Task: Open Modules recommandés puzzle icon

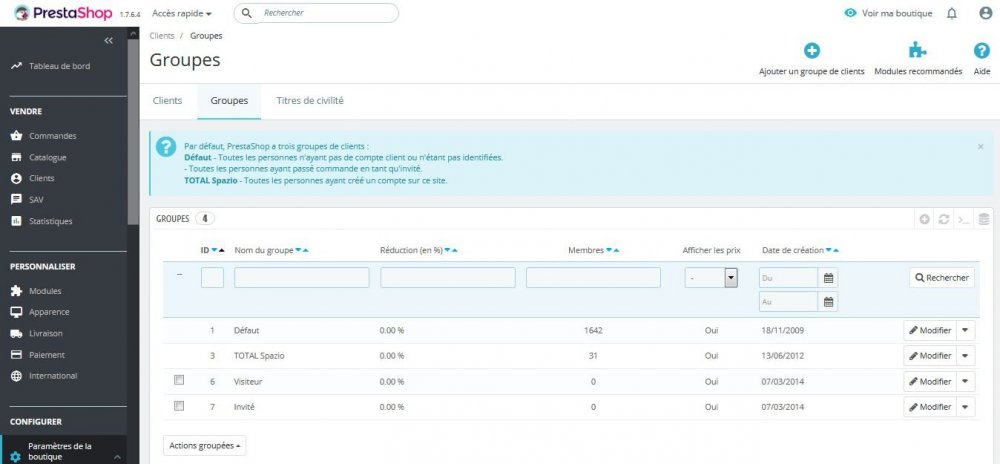Action: 918,51
